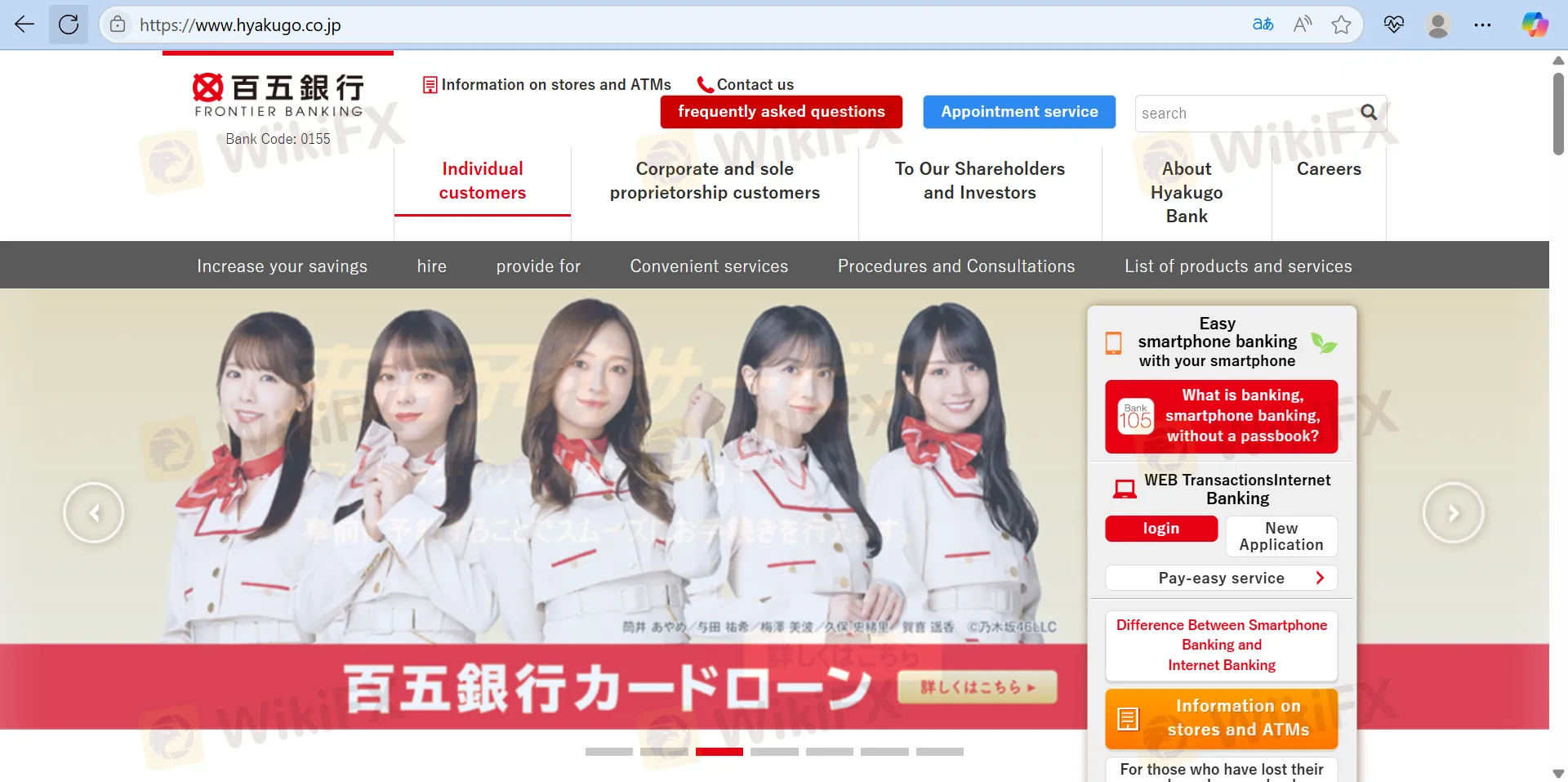Click the Bank Code: 0155 text
1568x782 pixels.
pos(278,139)
